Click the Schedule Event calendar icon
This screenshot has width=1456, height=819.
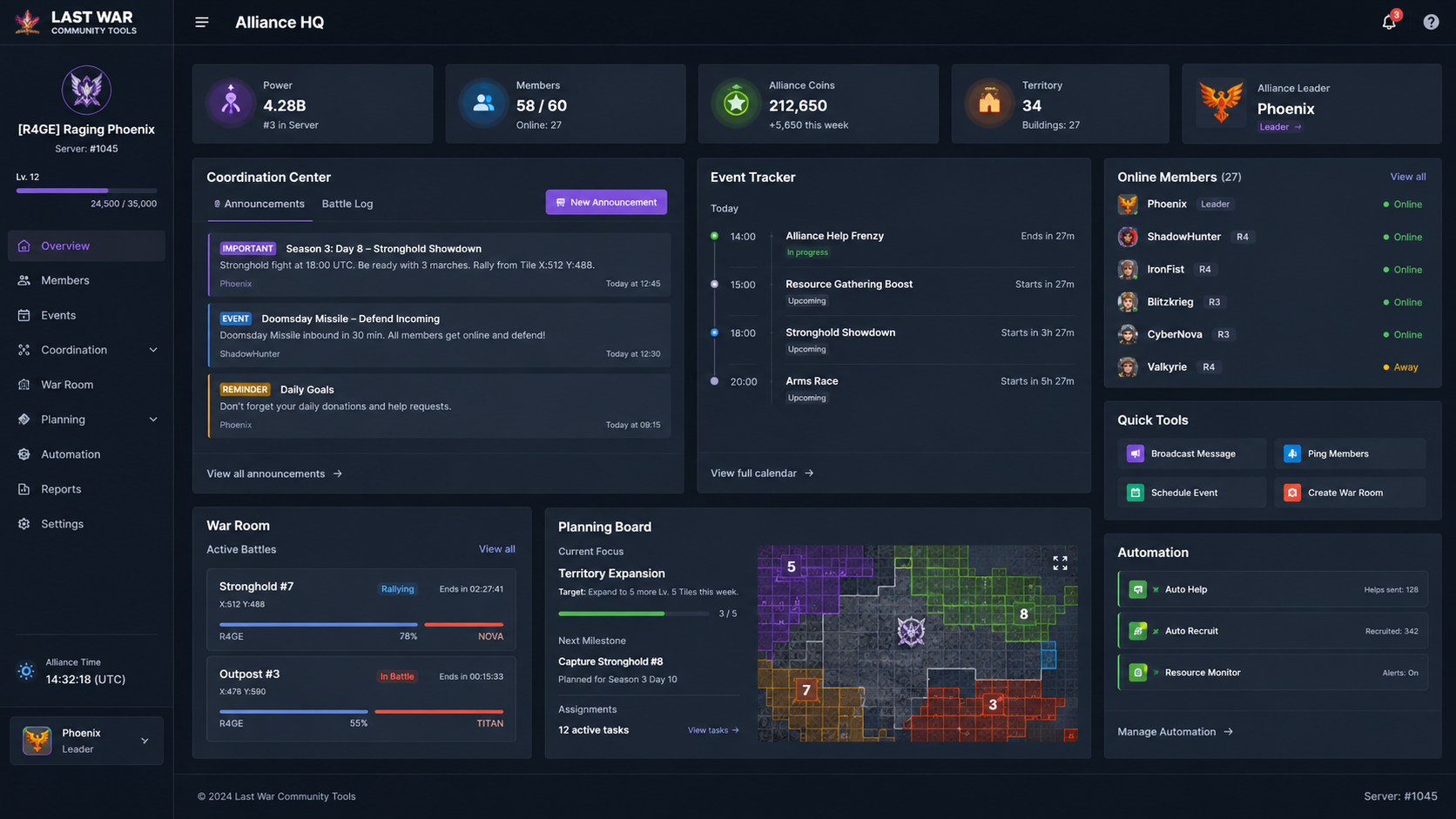[1136, 493]
